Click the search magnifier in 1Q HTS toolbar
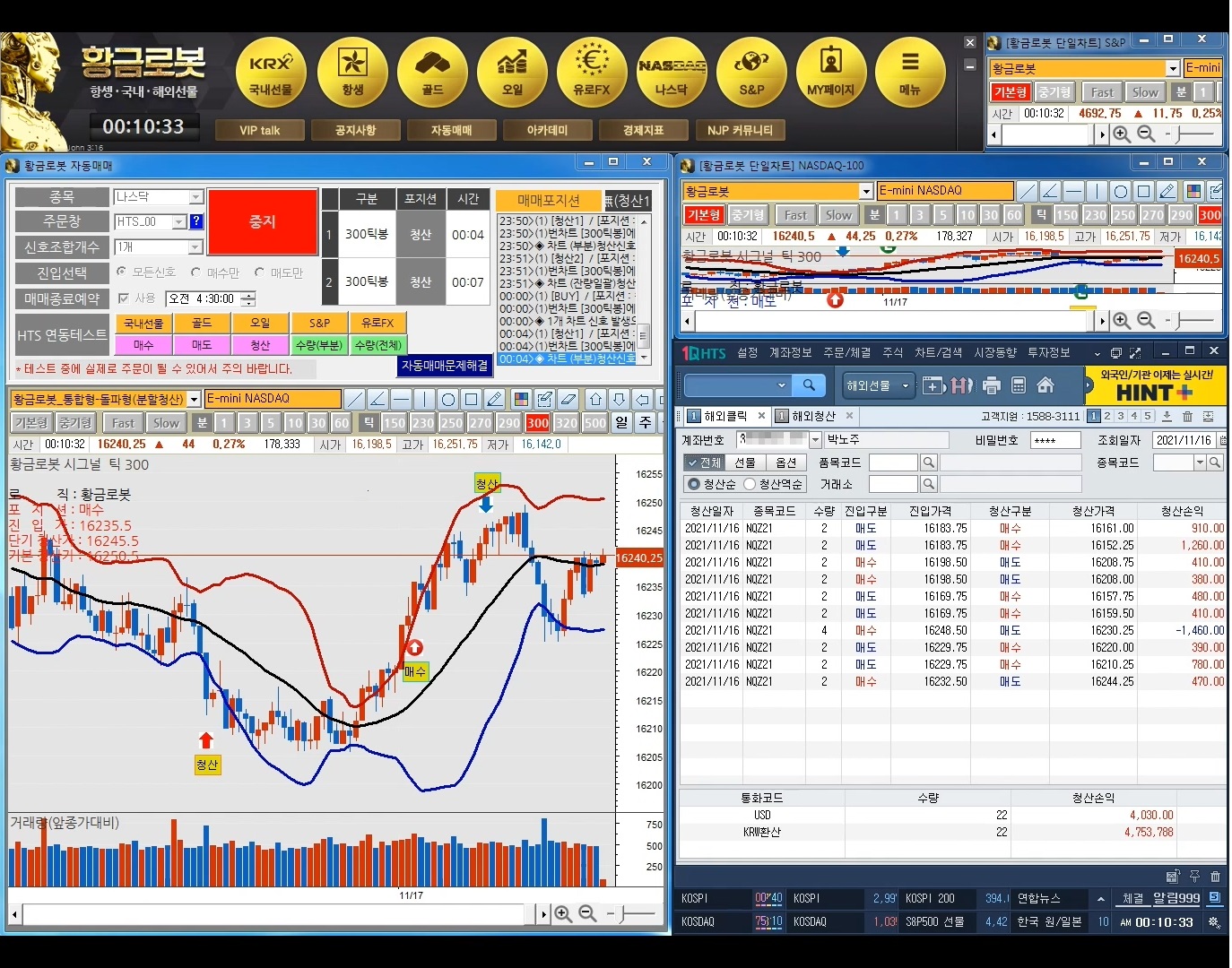The height and width of the screenshot is (968, 1232). click(x=809, y=385)
